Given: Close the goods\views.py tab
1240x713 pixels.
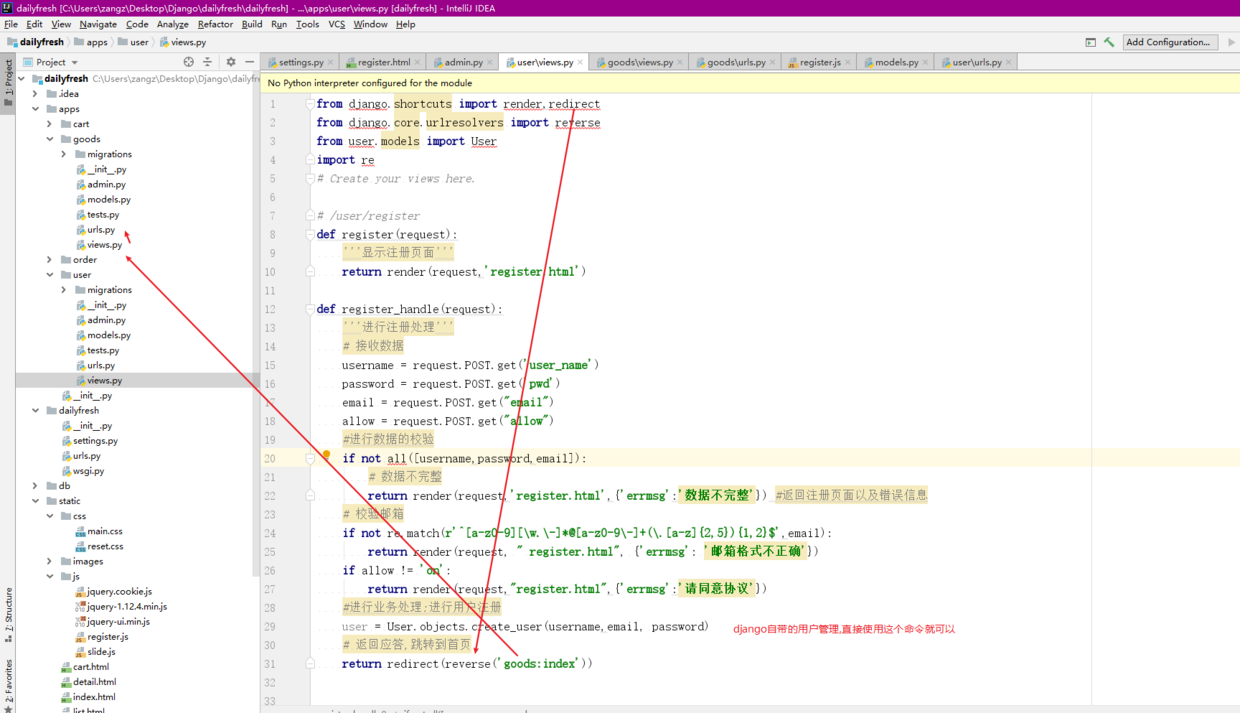Looking at the screenshot, I should coord(680,62).
